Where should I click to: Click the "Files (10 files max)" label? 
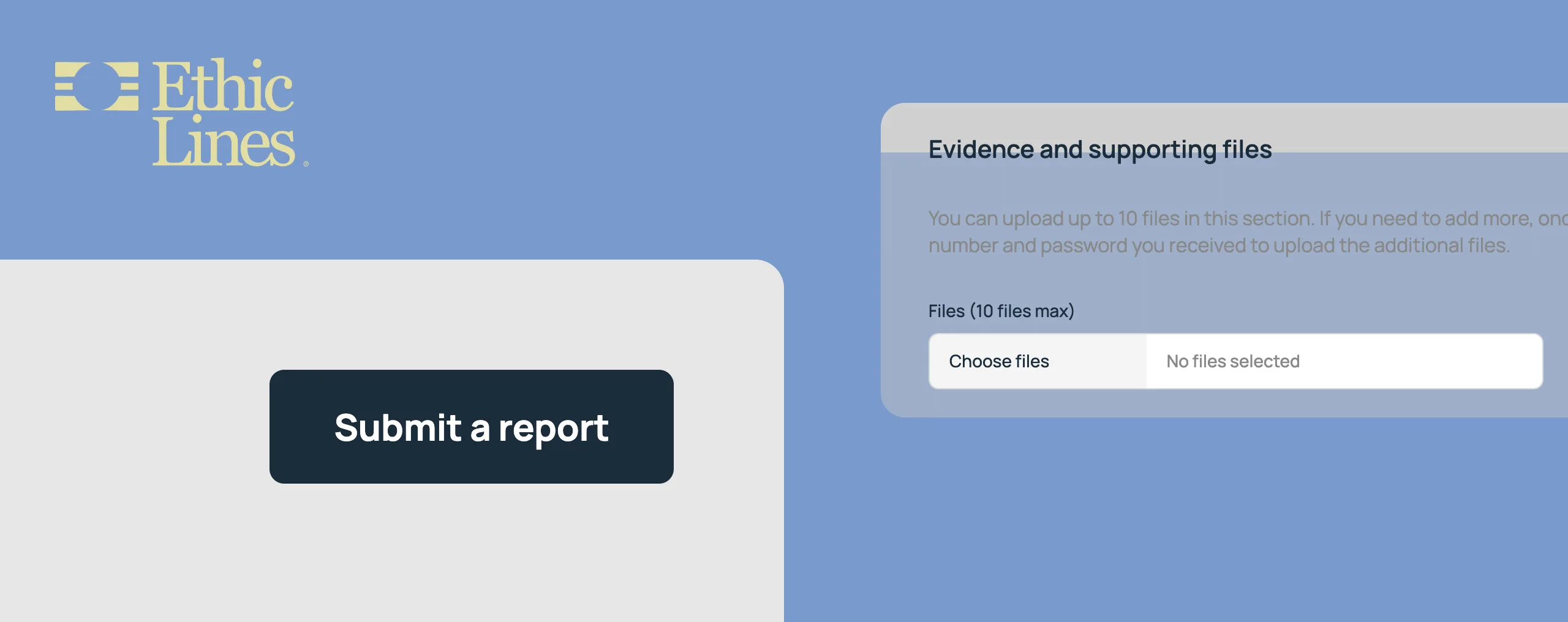pyautogui.click(x=1001, y=311)
